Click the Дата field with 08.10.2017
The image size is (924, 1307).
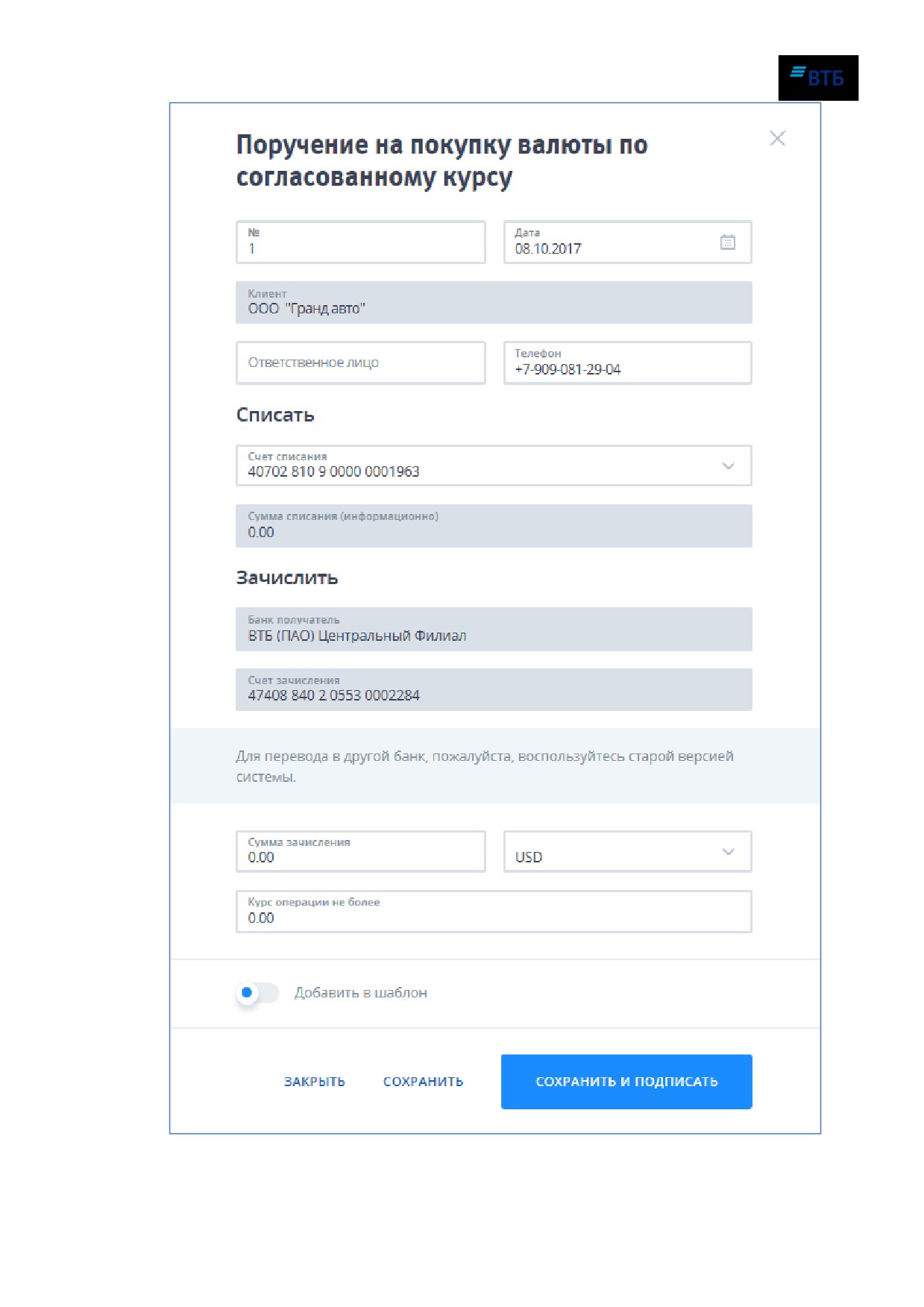point(627,242)
